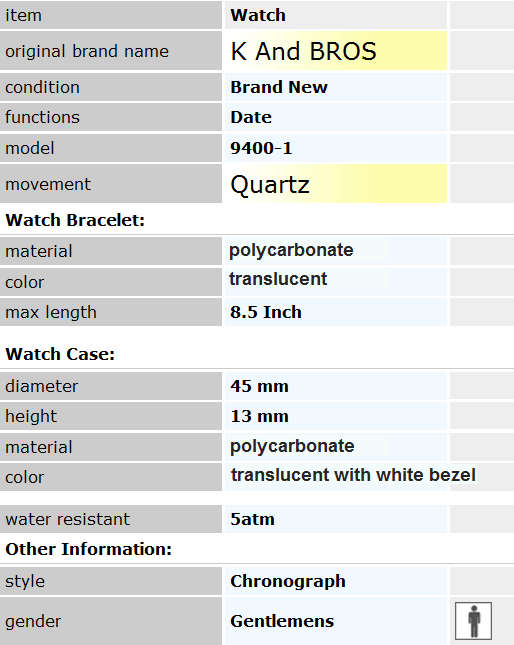Click the original brand name label
514x645 pixels.
[x=87, y=51]
